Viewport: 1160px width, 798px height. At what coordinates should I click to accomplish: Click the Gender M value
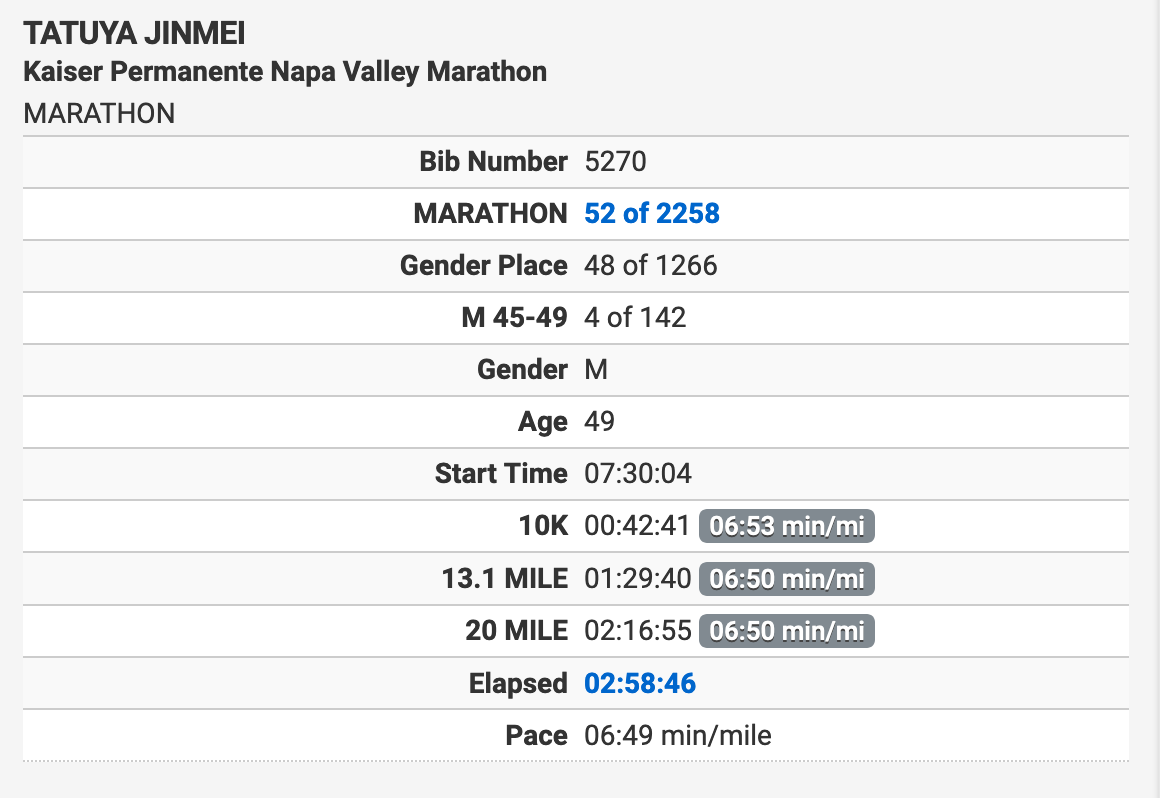click(596, 369)
